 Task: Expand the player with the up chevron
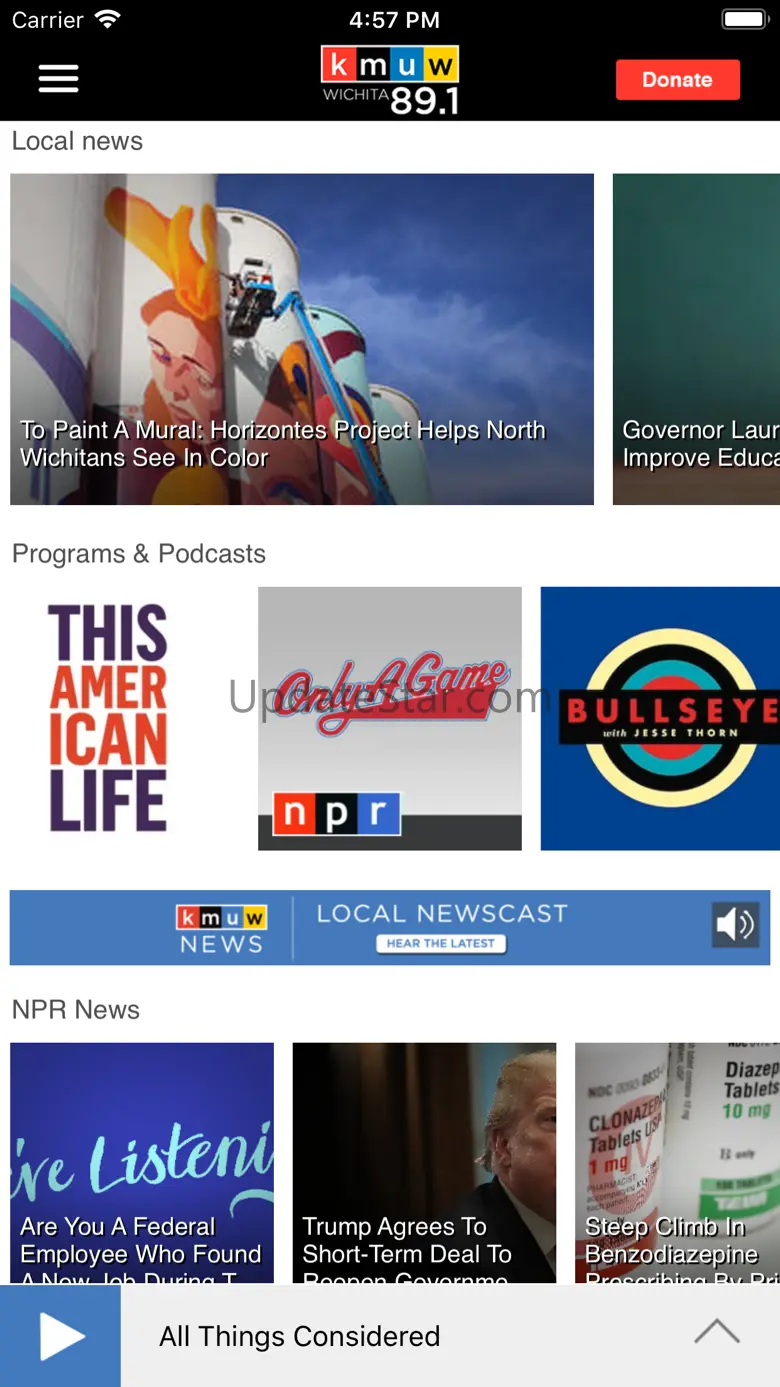tap(717, 1332)
